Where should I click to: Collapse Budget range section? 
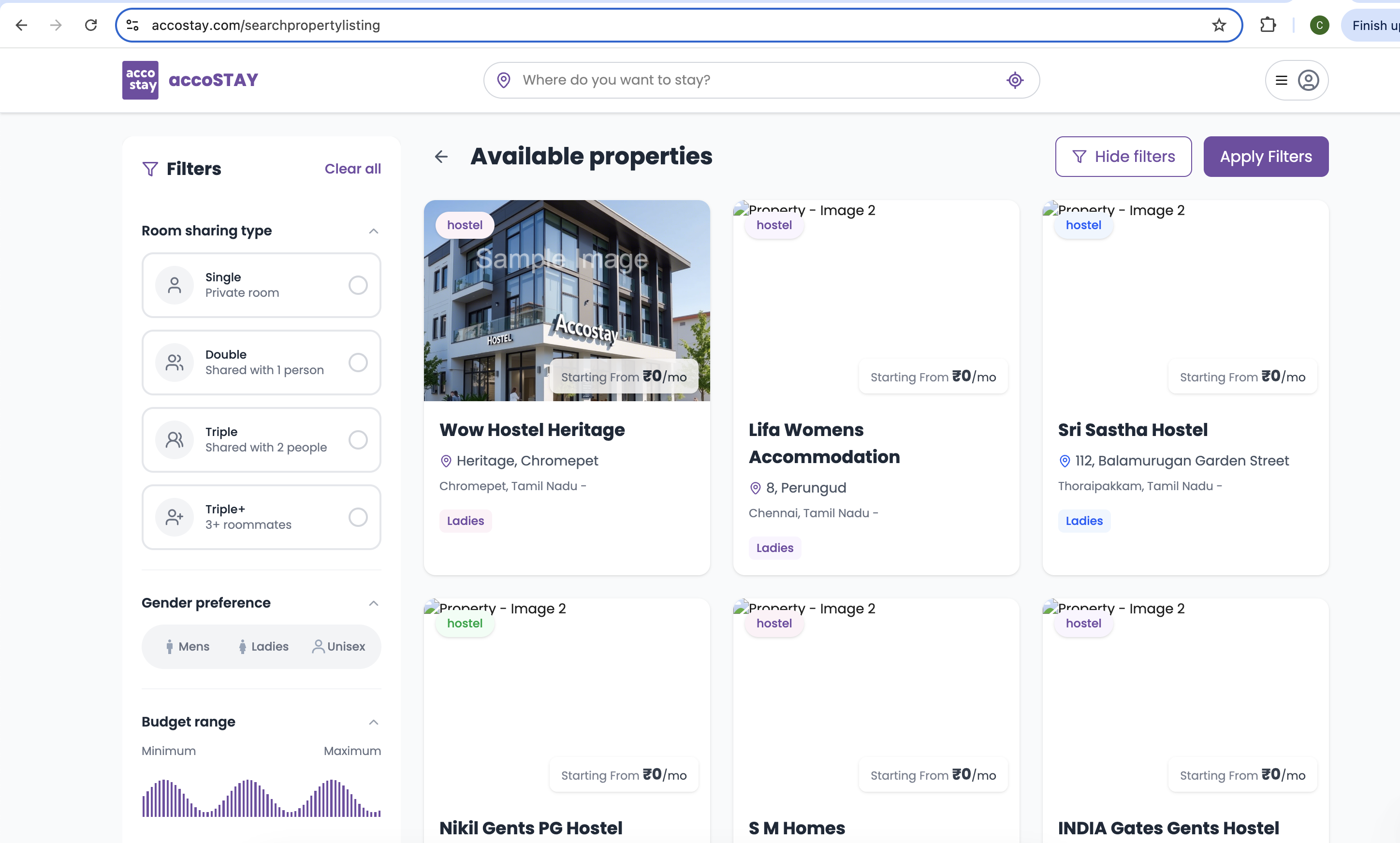click(373, 723)
